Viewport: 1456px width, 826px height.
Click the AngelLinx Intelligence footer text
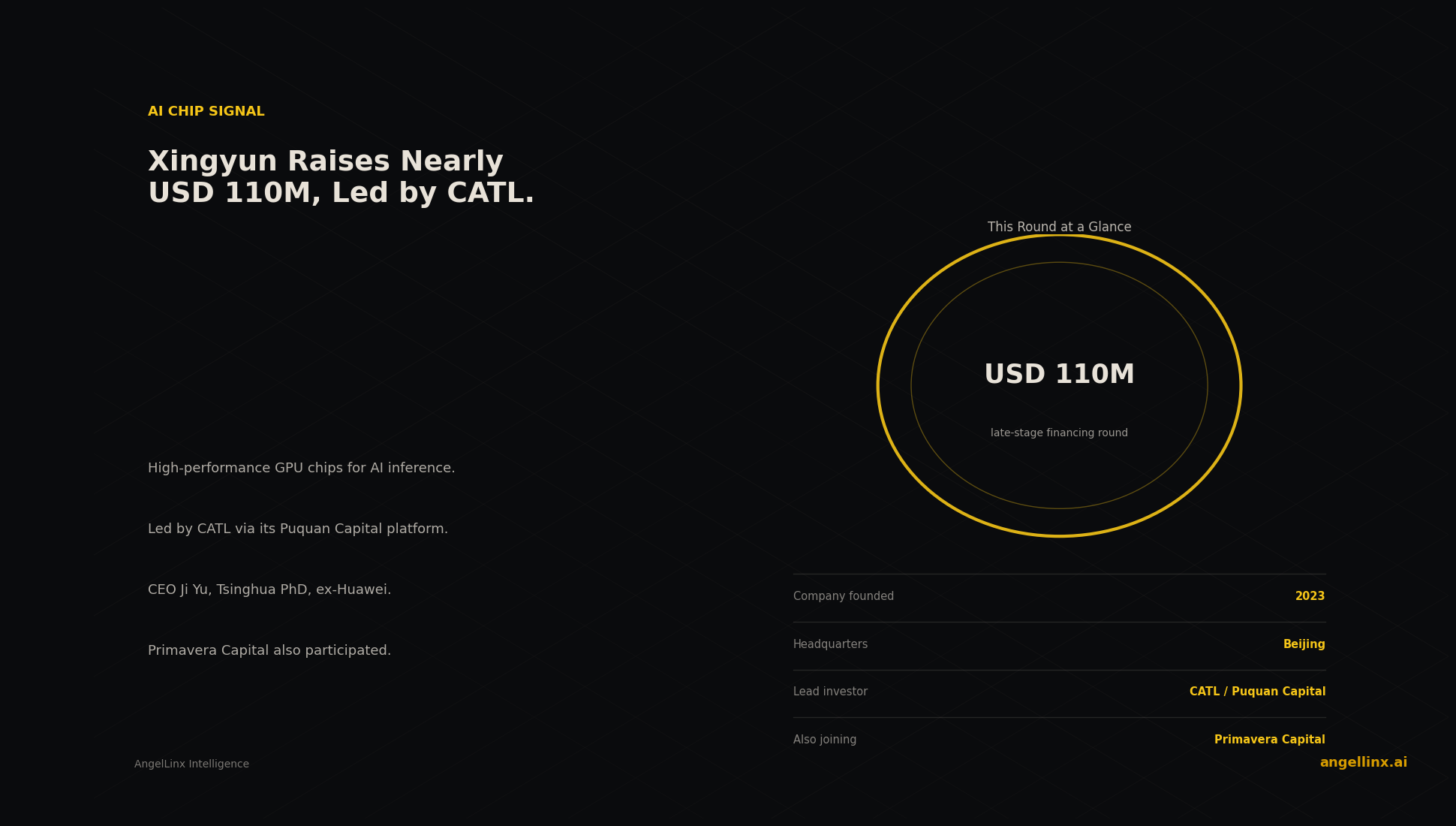click(191, 764)
